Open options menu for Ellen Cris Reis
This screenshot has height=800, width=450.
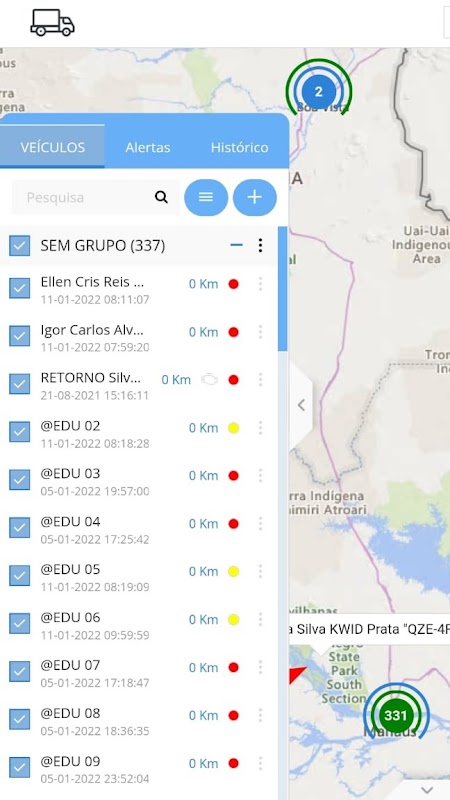[260, 284]
